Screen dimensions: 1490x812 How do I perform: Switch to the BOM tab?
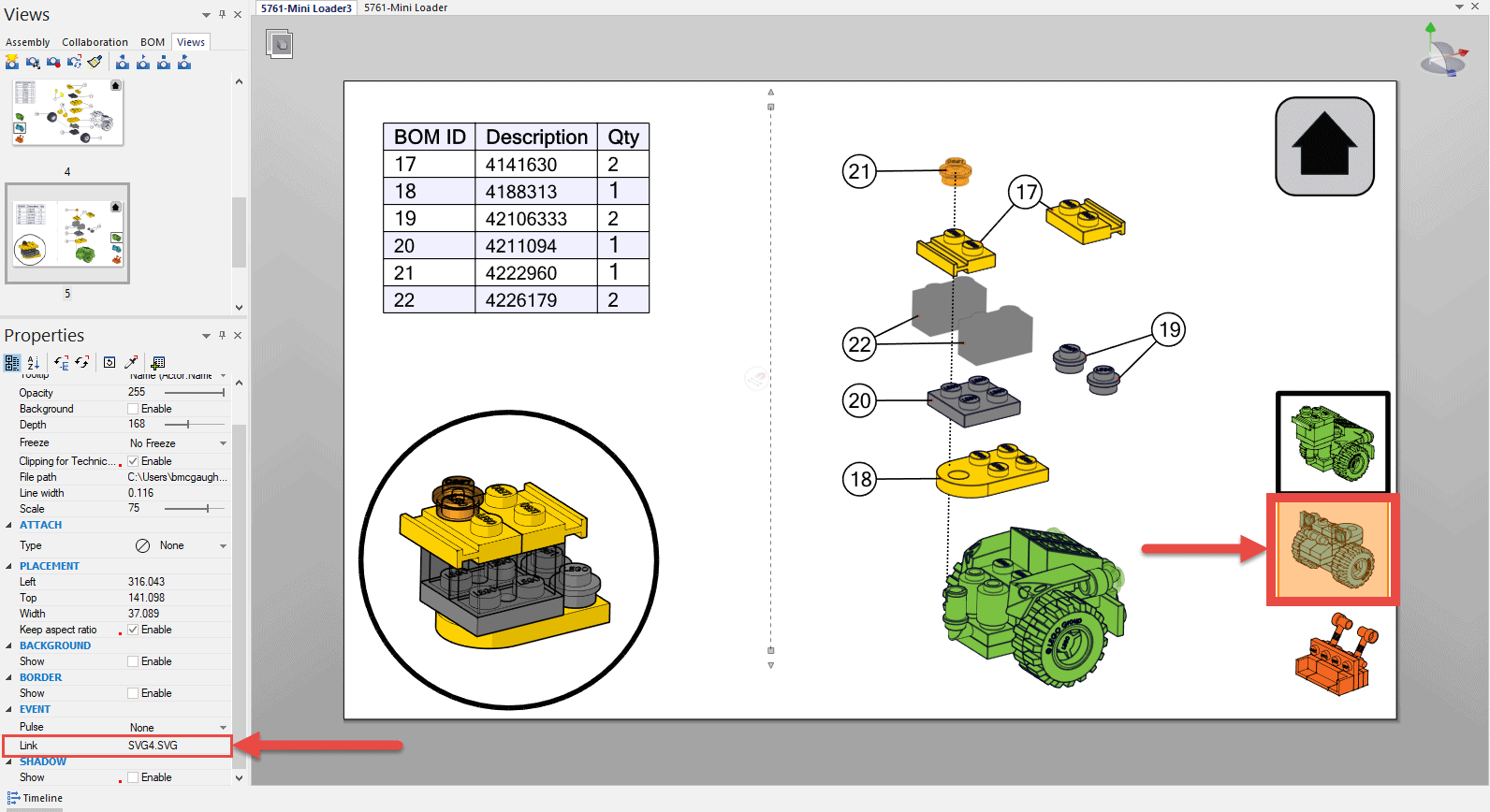(x=153, y=42)
